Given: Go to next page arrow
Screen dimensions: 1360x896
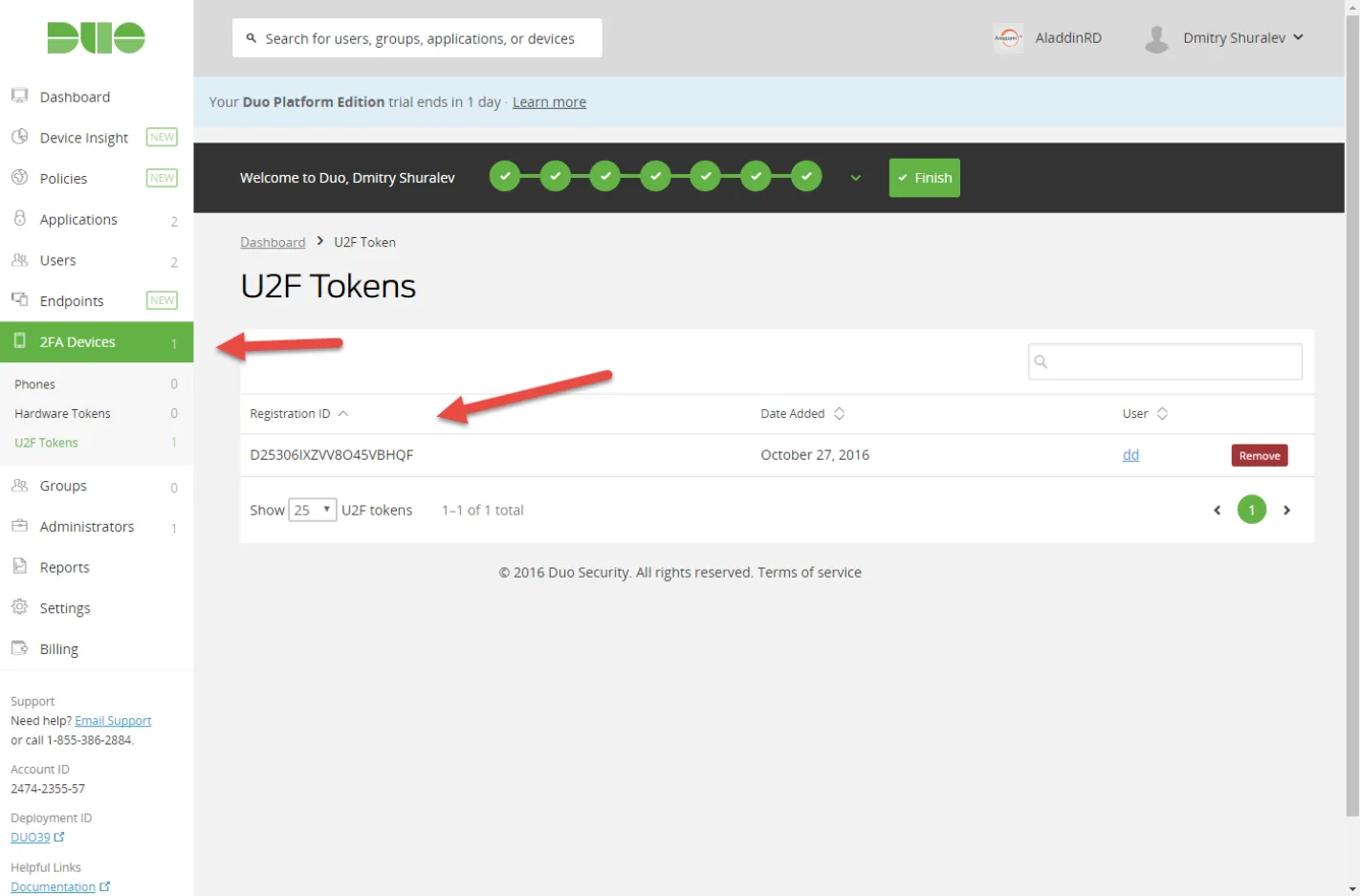Looking at the screenshot, I should [1286, 511].
